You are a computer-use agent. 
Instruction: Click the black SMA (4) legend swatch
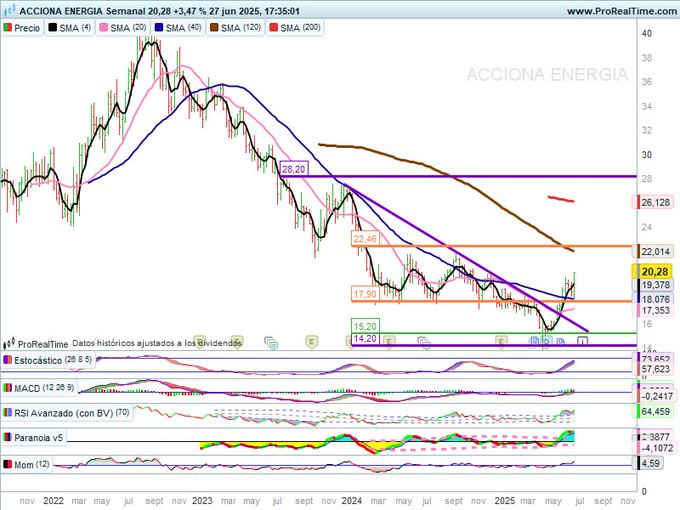click(x=52, y=28)
